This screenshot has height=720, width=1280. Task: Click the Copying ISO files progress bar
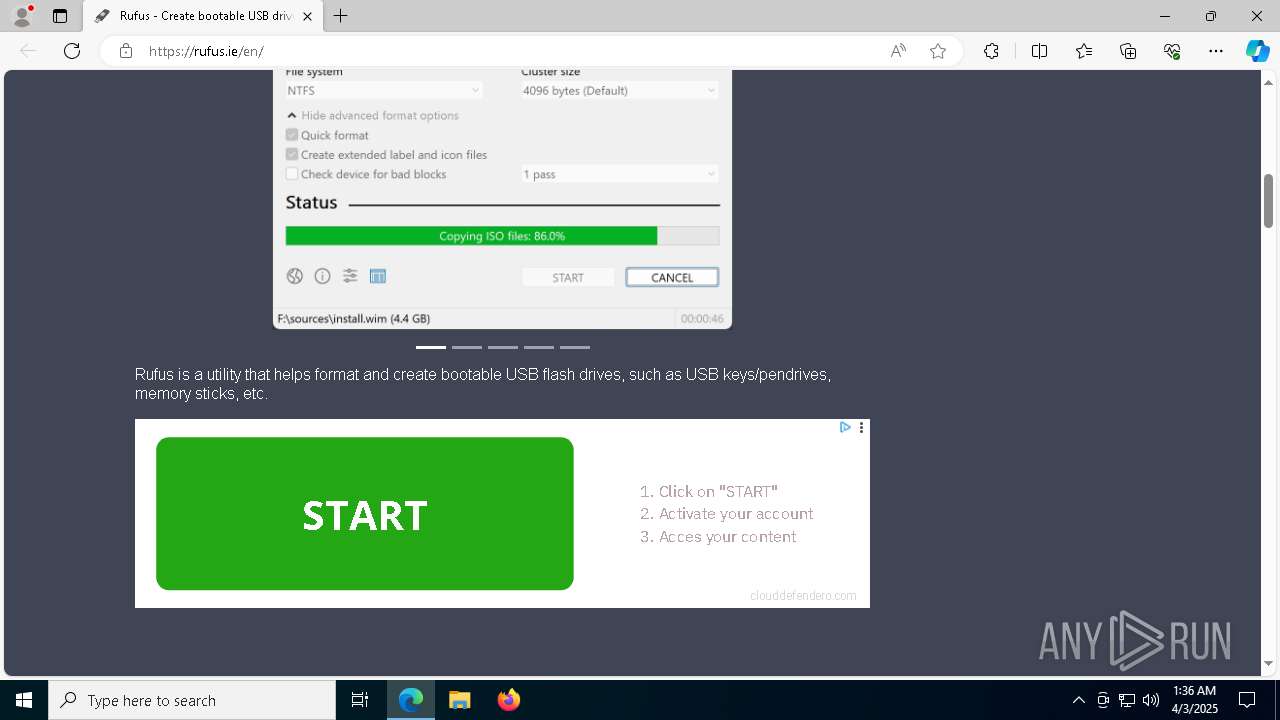click(x=502, y=236)
